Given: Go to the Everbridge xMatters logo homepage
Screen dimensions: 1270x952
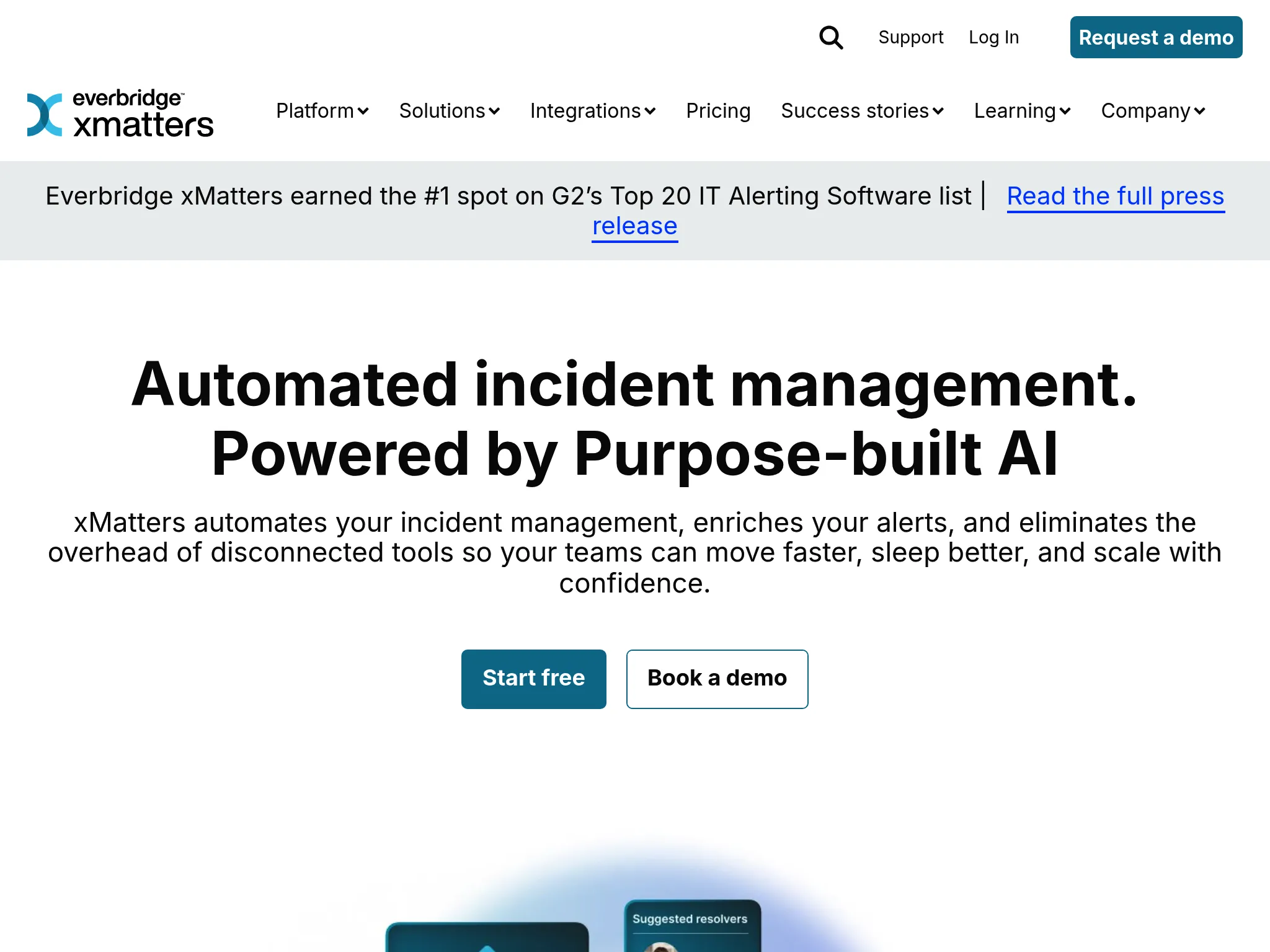Looking at the screenshot, I should tap(120, 113).
